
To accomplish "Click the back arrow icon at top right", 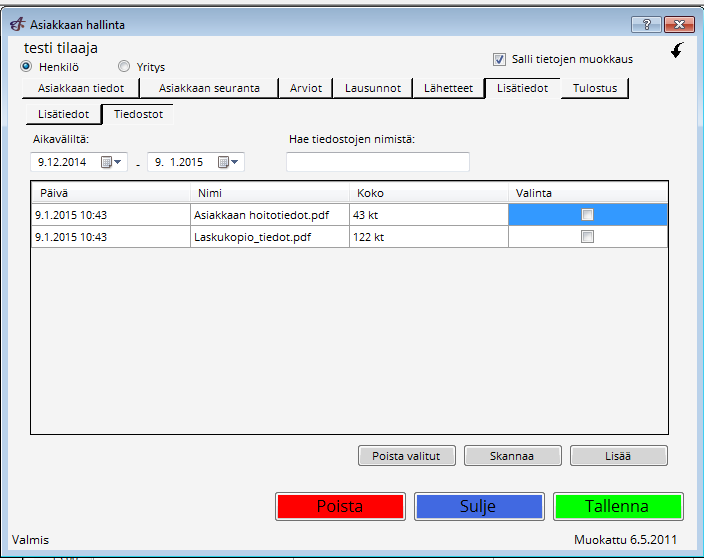I will (677, 51).
